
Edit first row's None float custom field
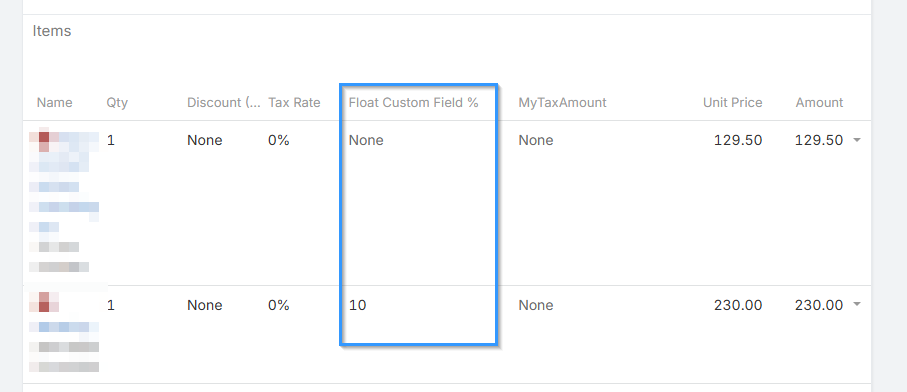(x=366, y=140)
